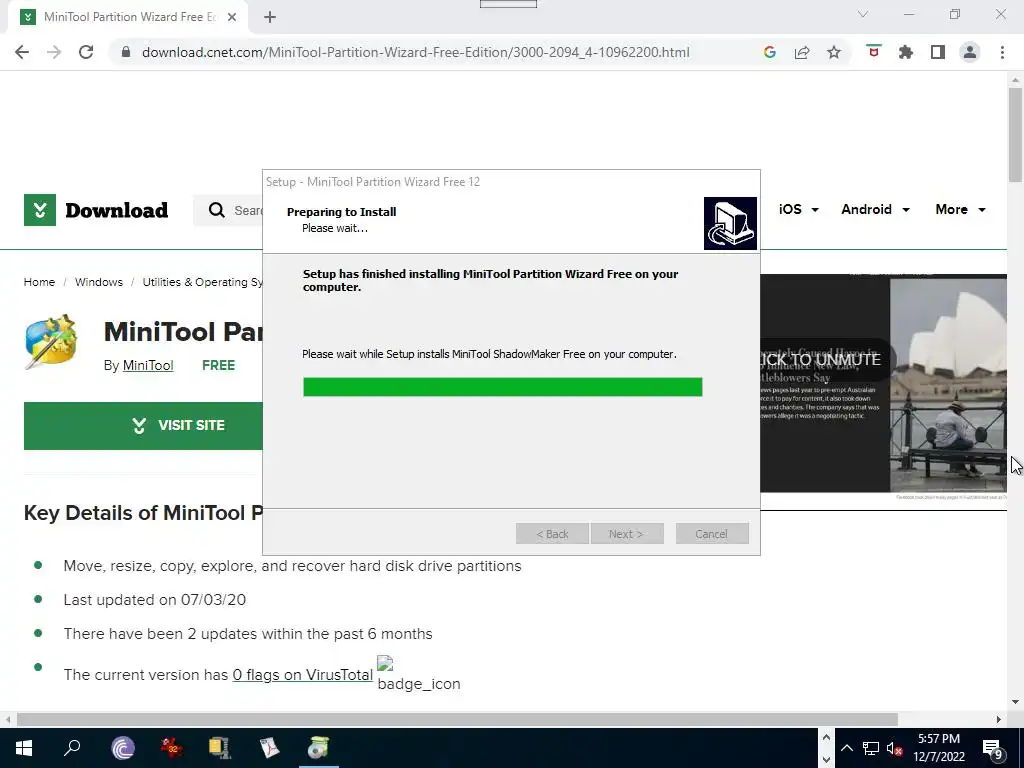Expand the More dropdown menu
The height and width of the screenshot is (768, 1024).
(x=961, y=210)
